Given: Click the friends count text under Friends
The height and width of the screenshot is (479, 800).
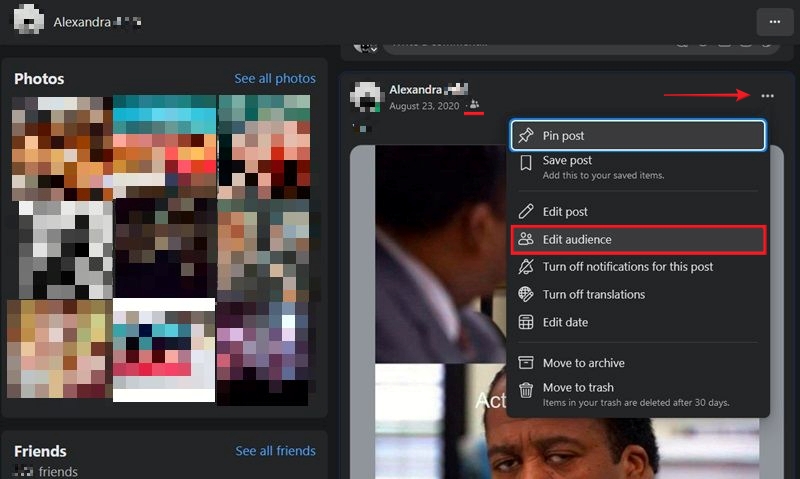Looking at the screenshot, I should (46, 471).
